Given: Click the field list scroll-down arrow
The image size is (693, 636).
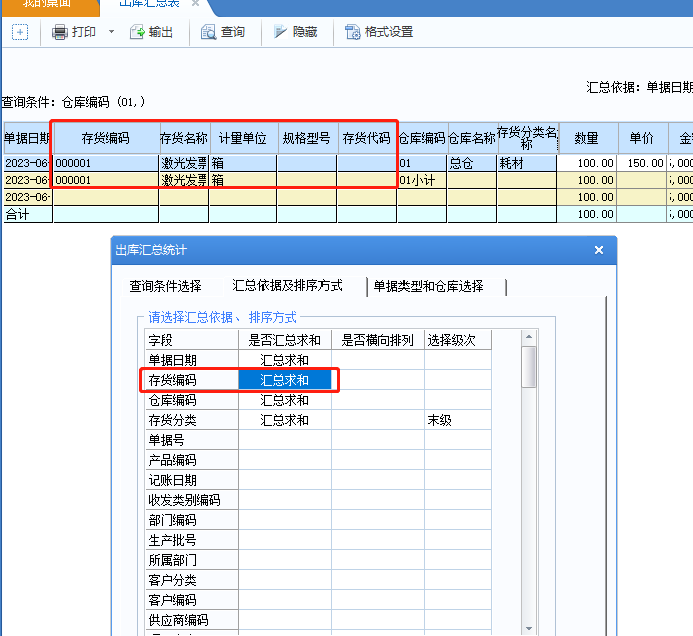Looking at the screenshot, I should [529, 628].
